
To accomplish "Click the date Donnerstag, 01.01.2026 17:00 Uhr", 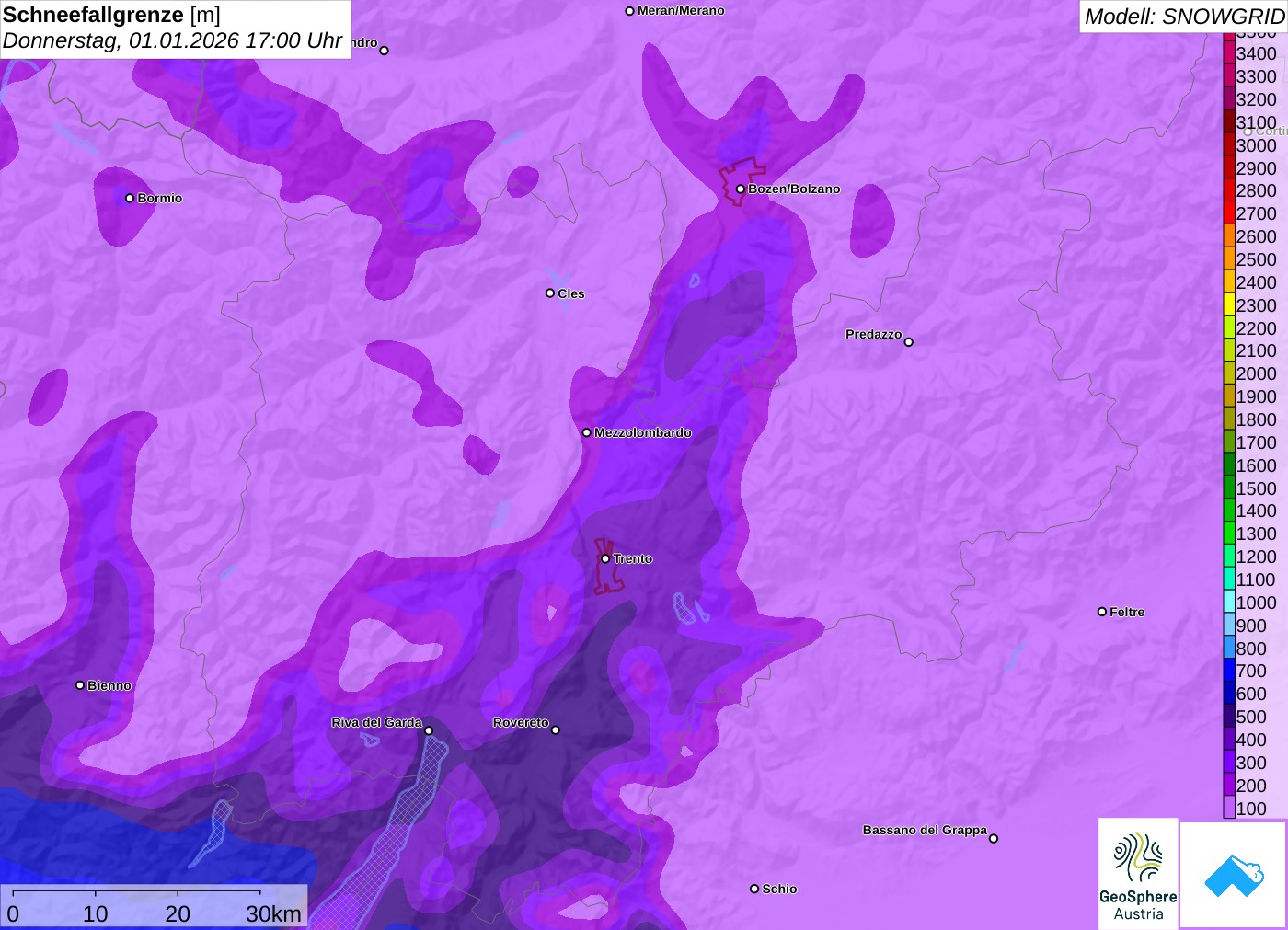I will [173, 41].
